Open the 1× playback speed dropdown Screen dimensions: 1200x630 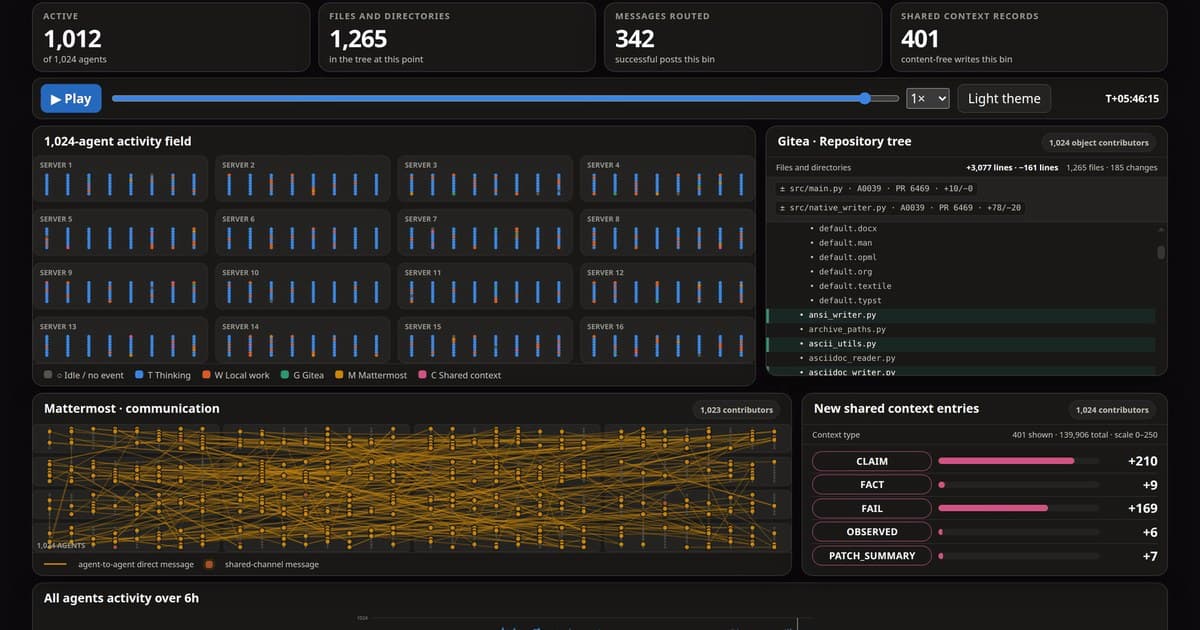pyautogui.click(x=927, y=98)
